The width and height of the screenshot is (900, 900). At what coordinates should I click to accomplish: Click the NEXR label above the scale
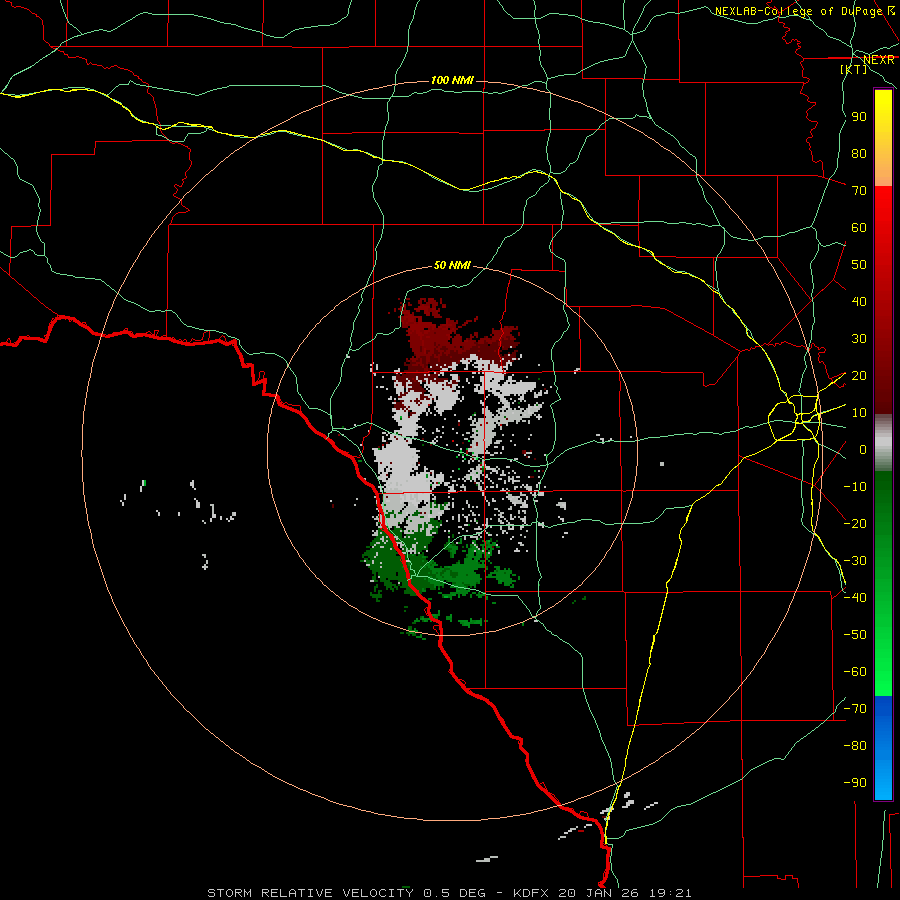click(878, 59)
